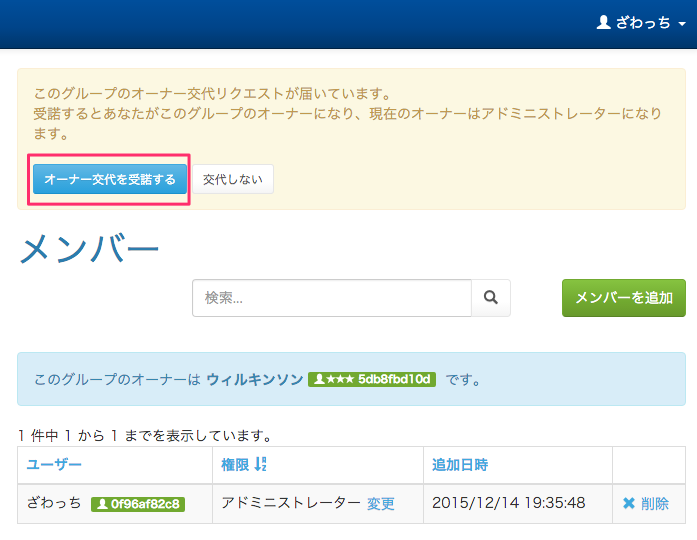Click the member ID badge 0f96af82c8
697x540 pixels.
coord(138,504)
